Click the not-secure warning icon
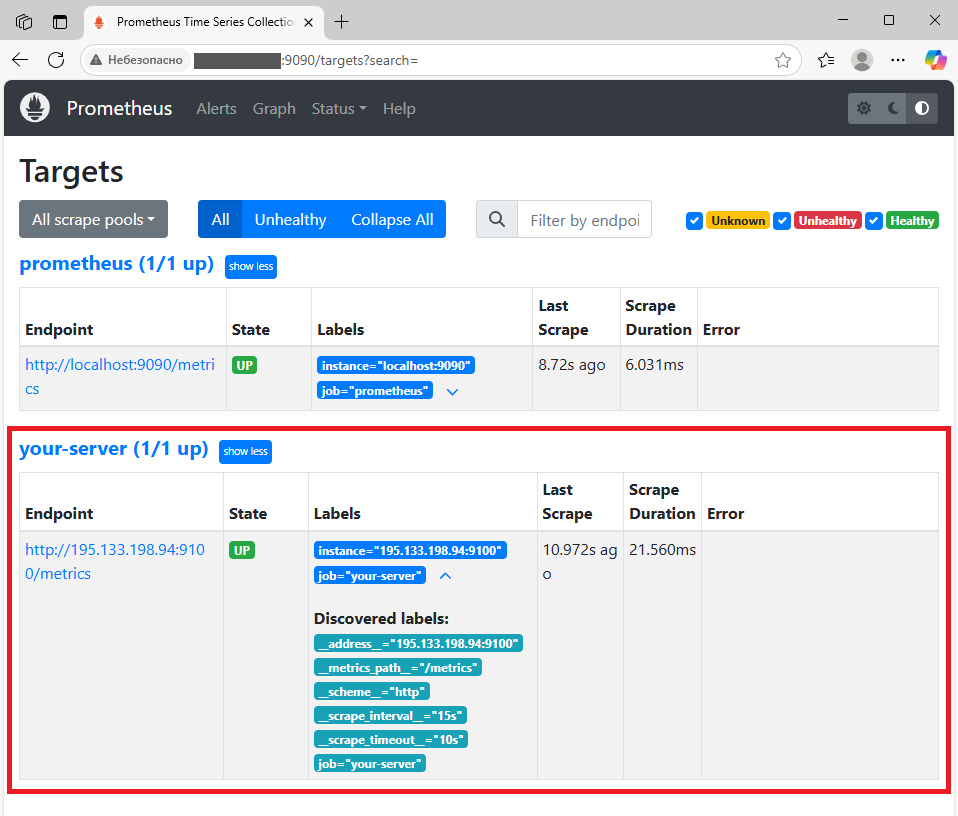958x816 pixels. [x=96, y=60]
